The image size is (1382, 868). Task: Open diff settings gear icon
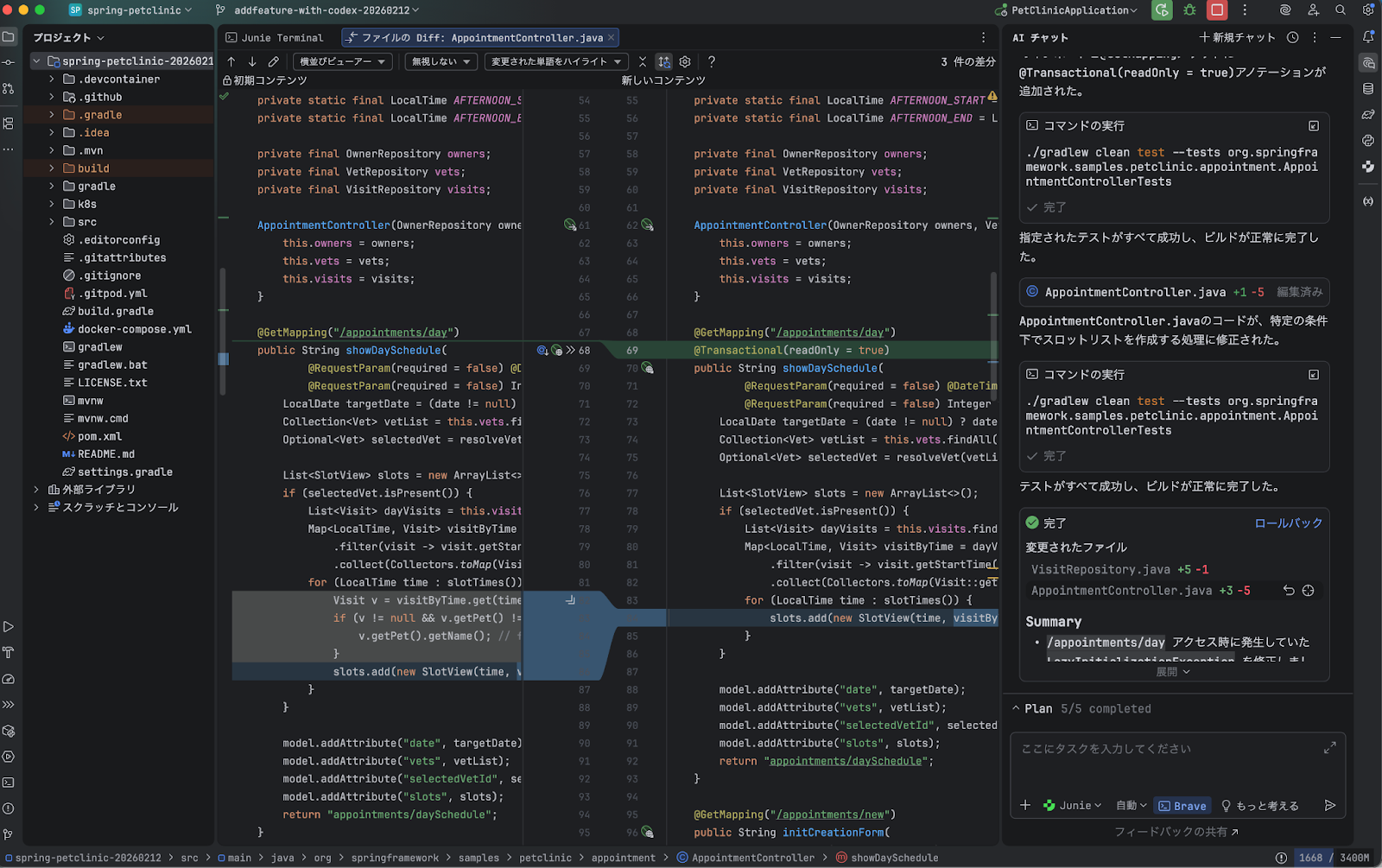[x=685, y=61]
